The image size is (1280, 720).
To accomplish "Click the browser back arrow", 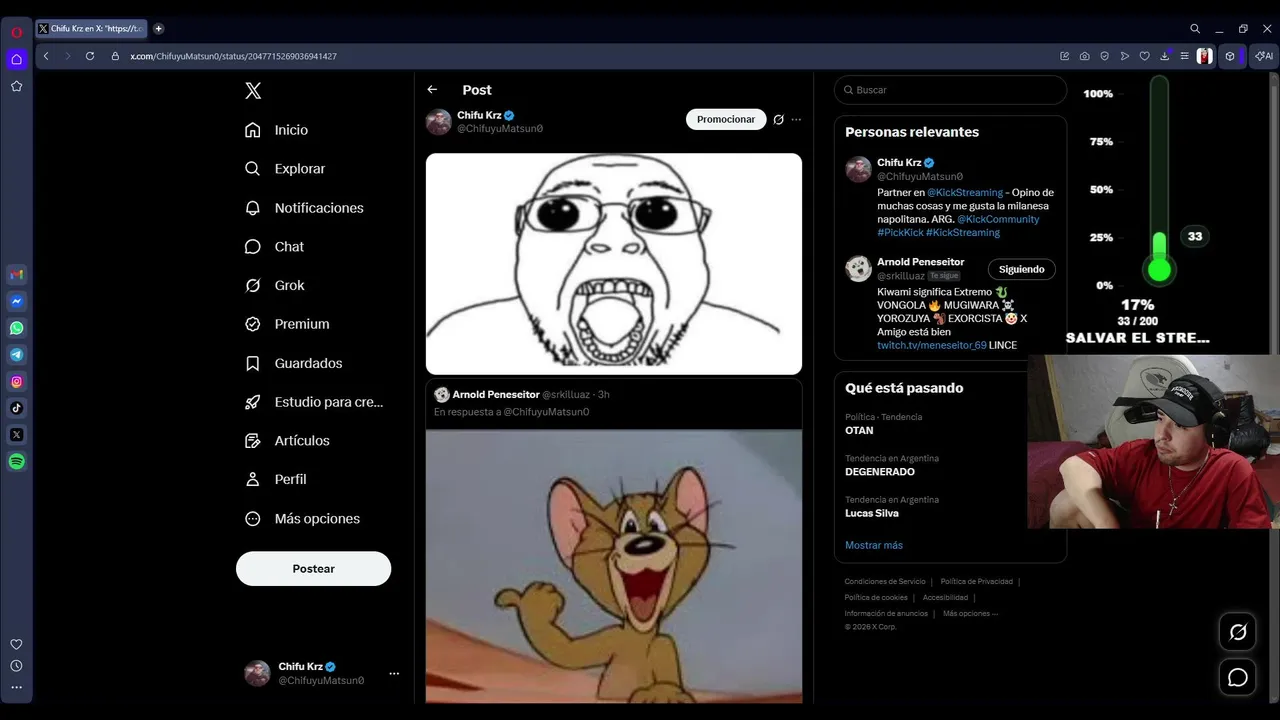I will tap(46, 56).
